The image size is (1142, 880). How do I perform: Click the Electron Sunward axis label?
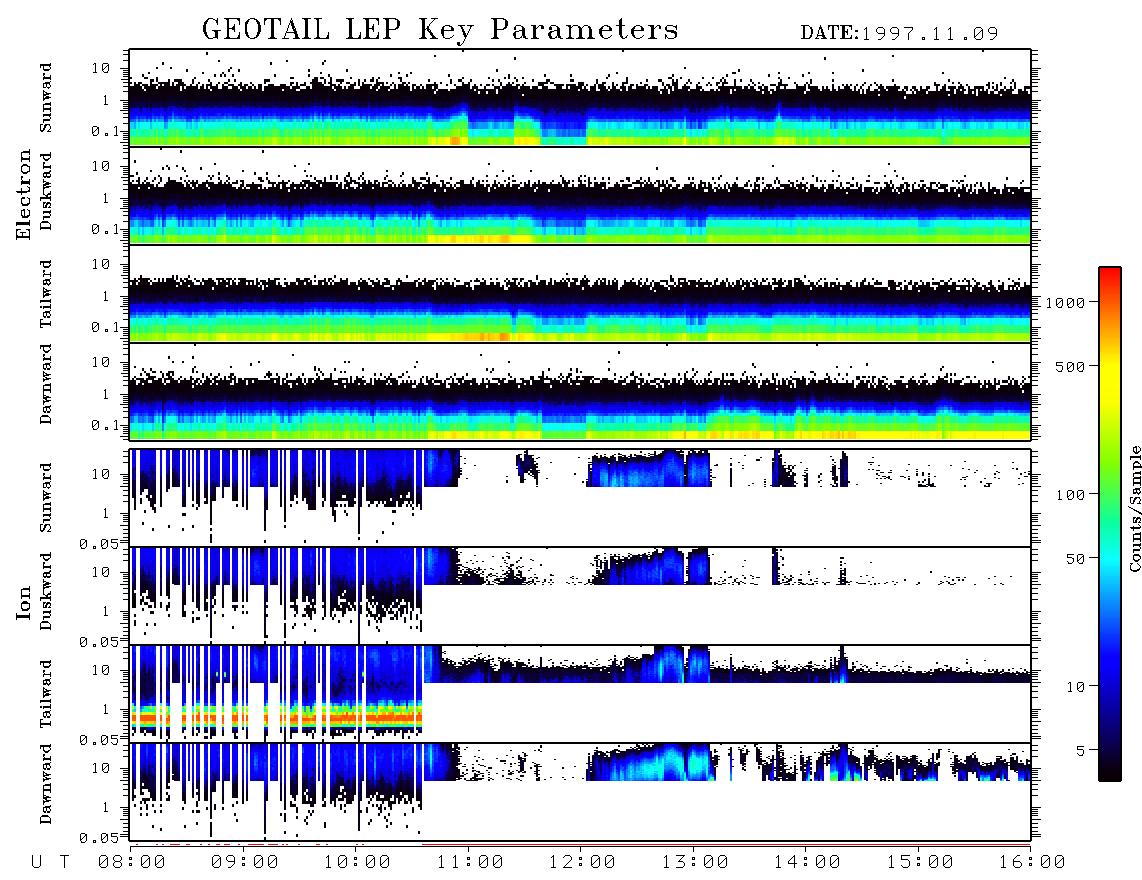pos(45,98)
